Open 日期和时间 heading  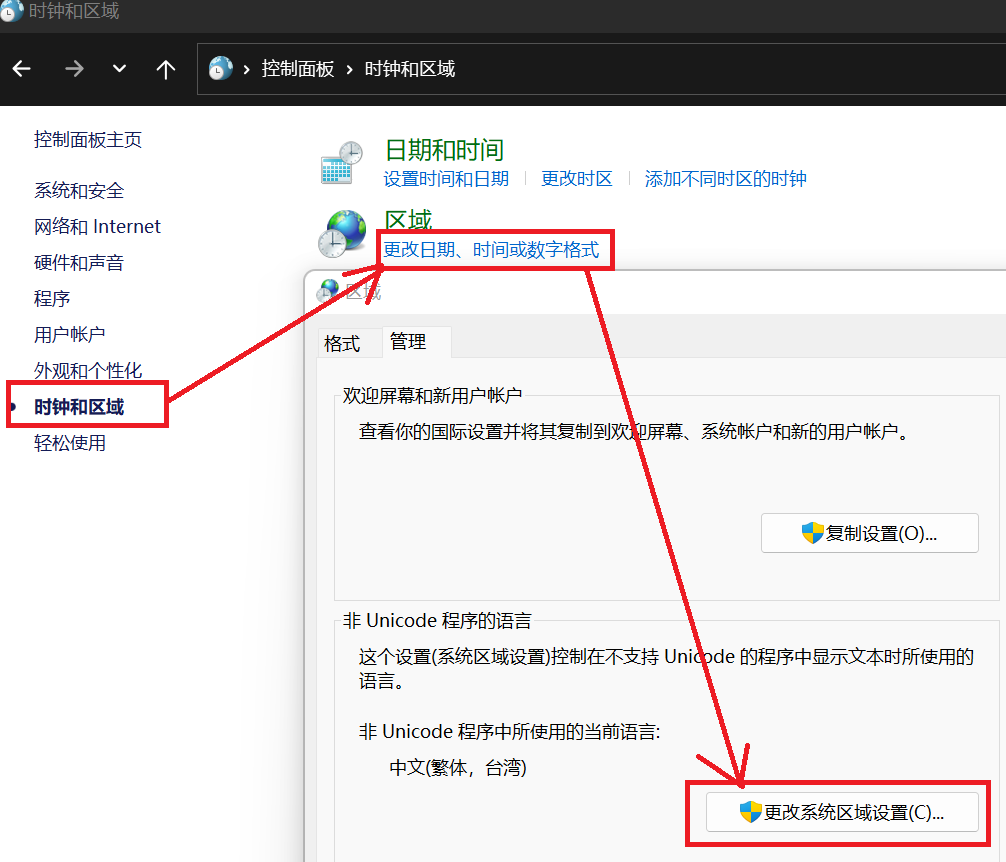444,150
